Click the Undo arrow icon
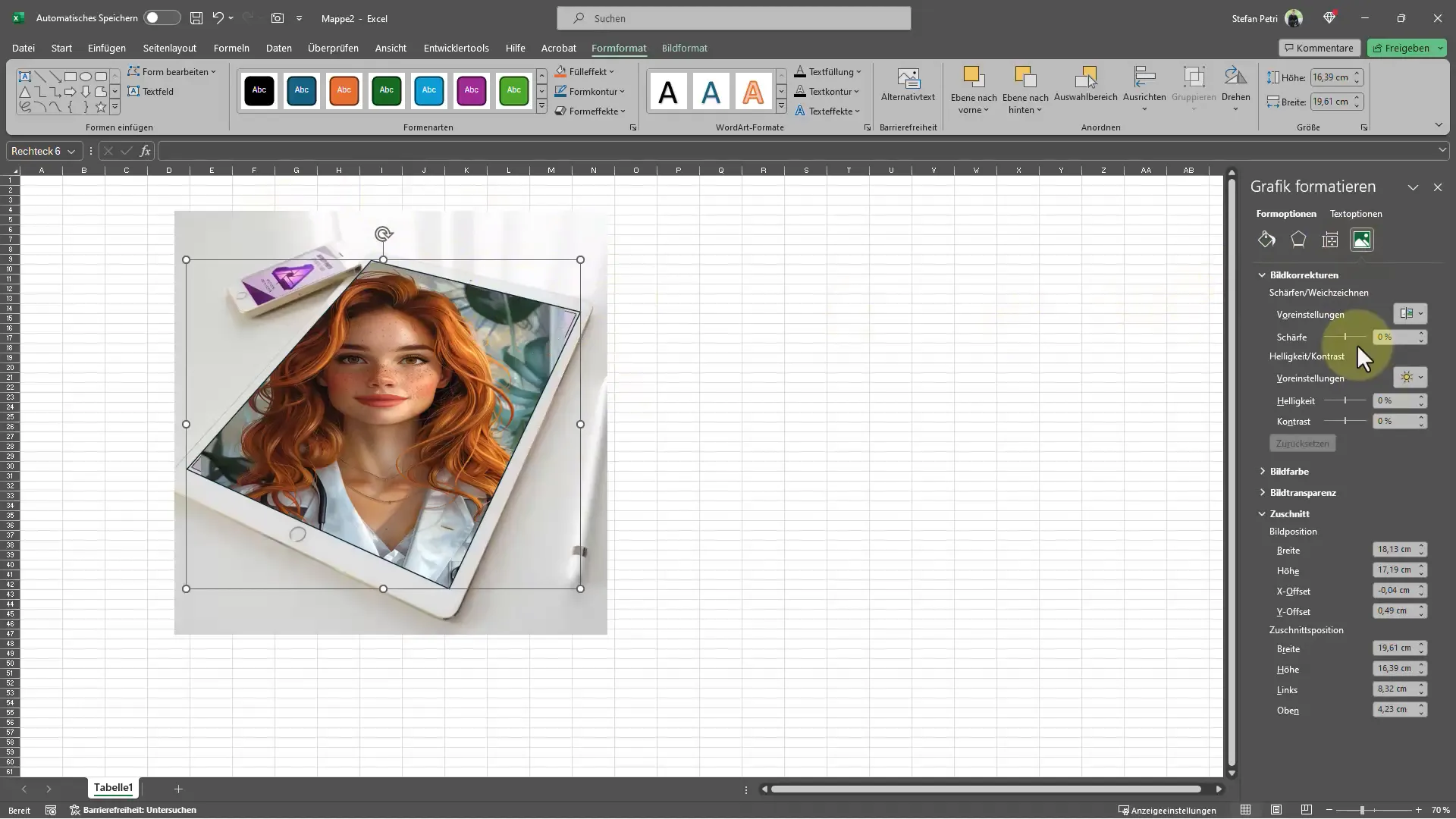This screenshot has width=1456, height=819. (x=218, y=17)
